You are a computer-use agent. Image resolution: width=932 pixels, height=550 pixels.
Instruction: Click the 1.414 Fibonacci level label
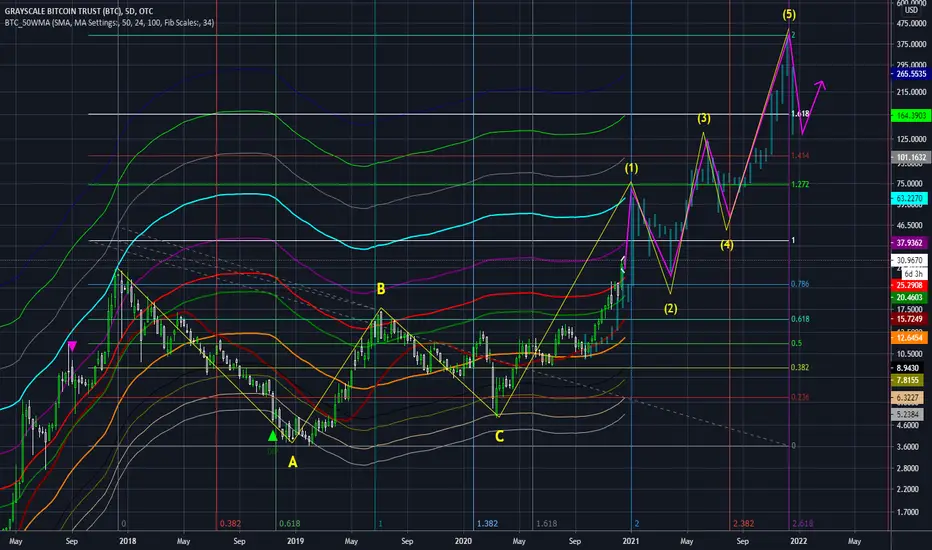(800, 156)
